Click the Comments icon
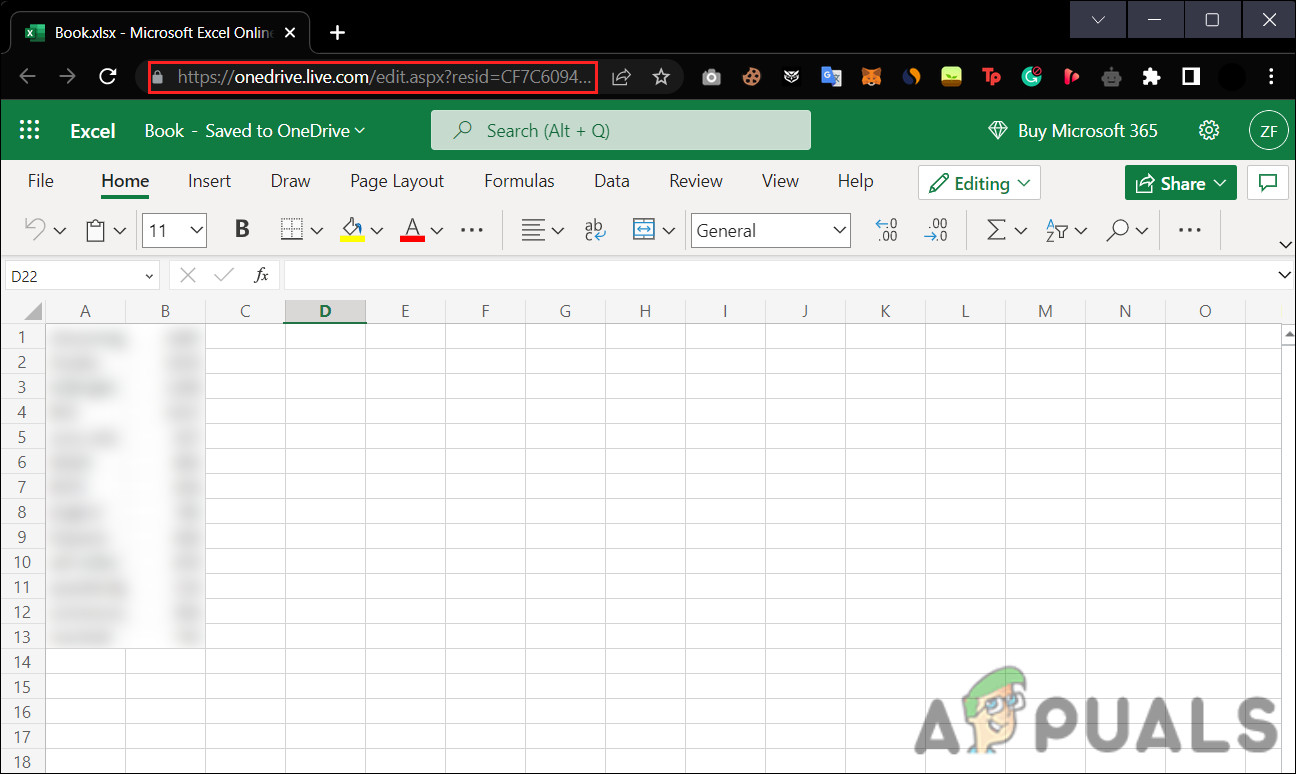 pyautogui.click(x=1267, y=182)
